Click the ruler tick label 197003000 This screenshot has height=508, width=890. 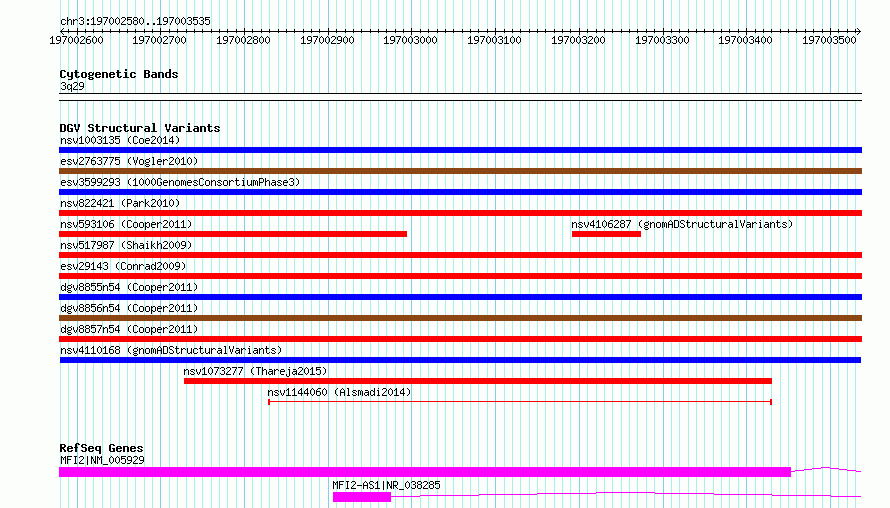410,40
